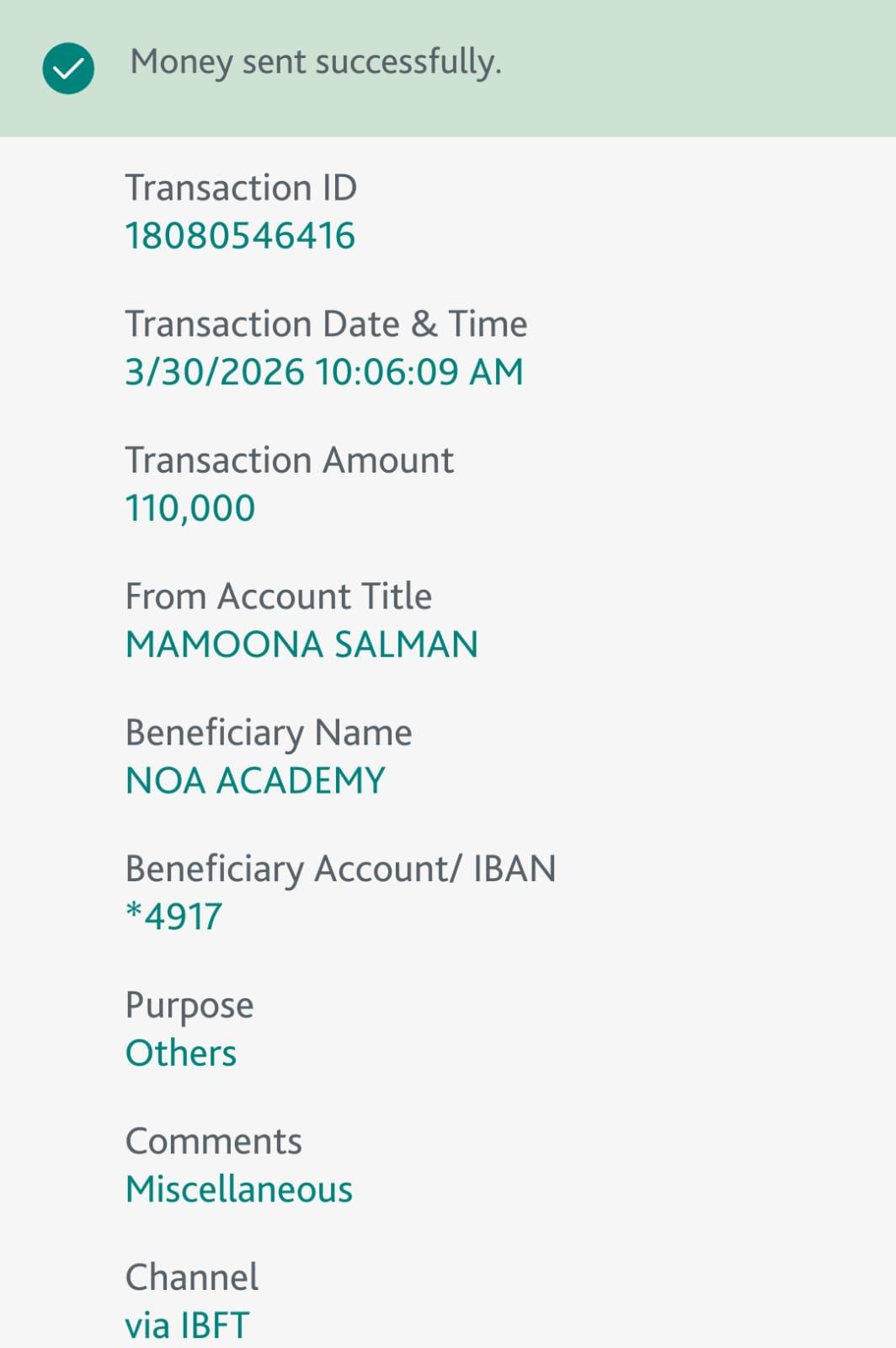This screenshot has height=1348, width=896.
Task: Select the Miscellaneous comment text
Action: [239, 1190]
